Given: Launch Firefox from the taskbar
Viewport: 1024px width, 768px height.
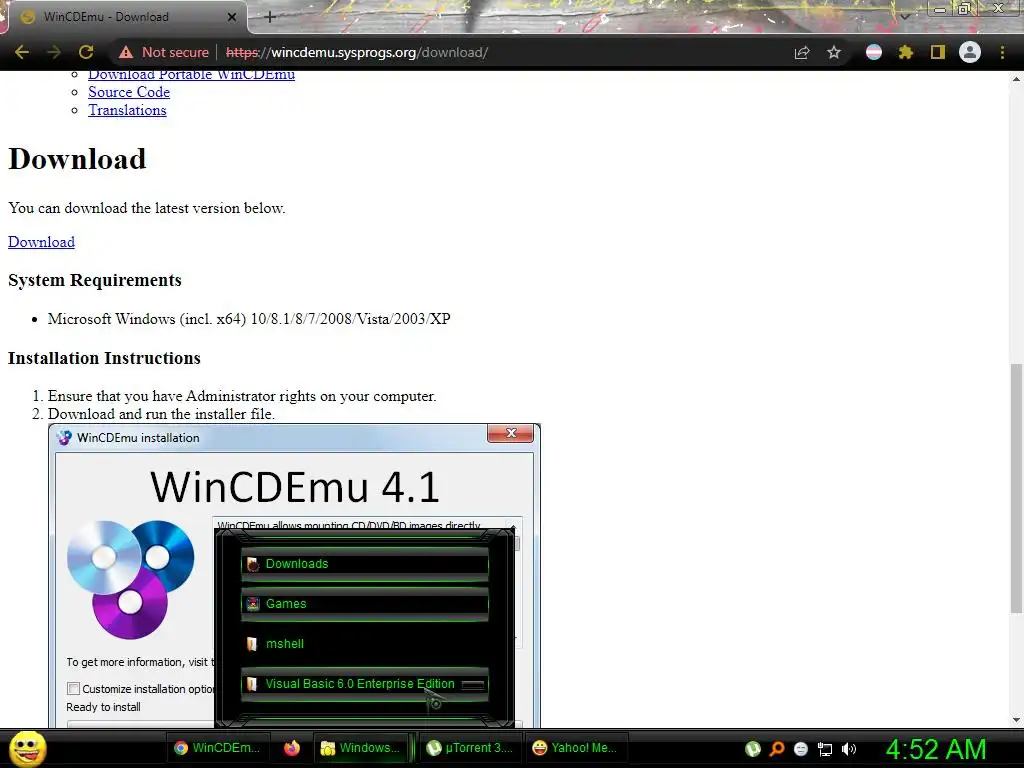Looking at the screenshot, I should tap(291, 748).
